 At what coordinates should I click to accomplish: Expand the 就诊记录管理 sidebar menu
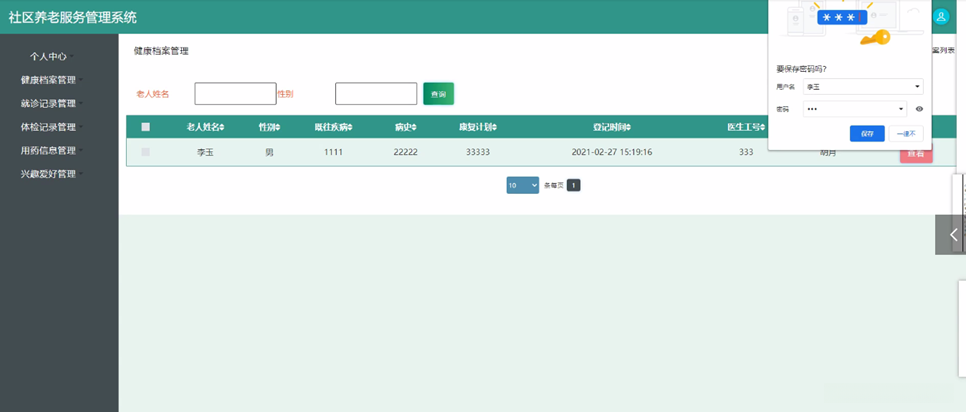(52, 103)
